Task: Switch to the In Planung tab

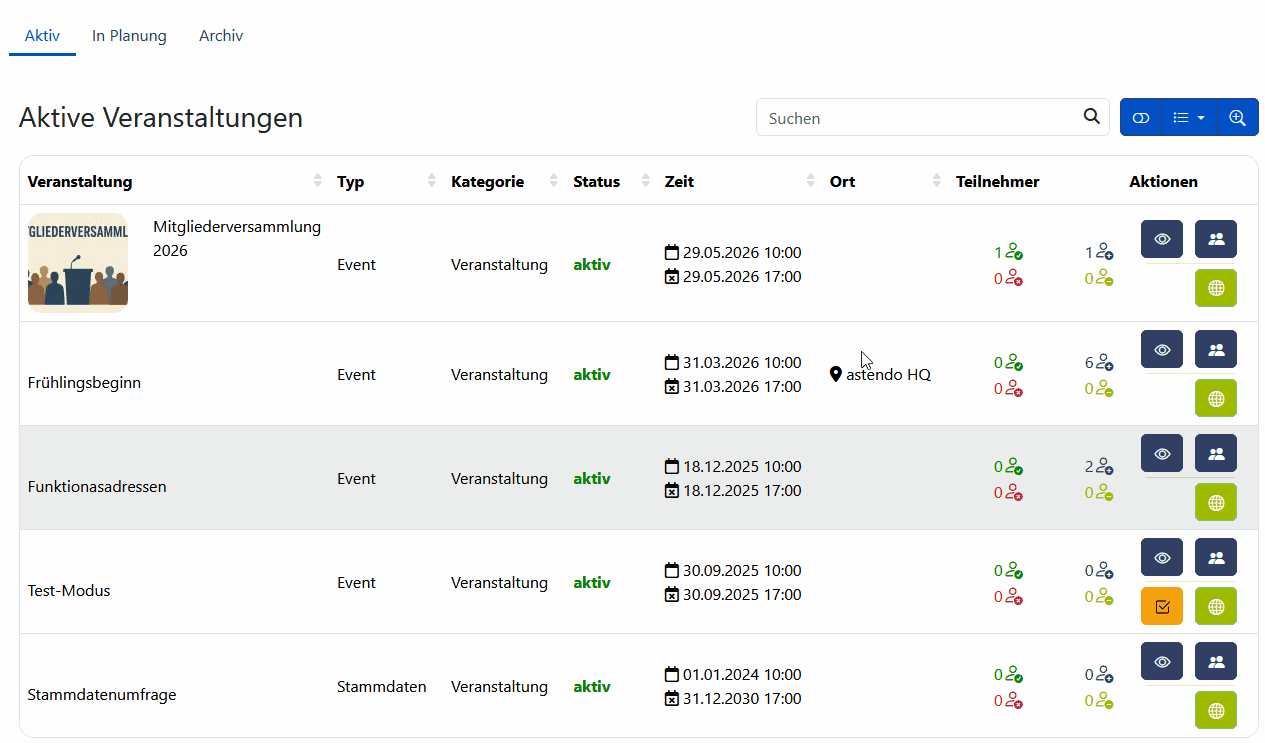Action: [129, 36]
